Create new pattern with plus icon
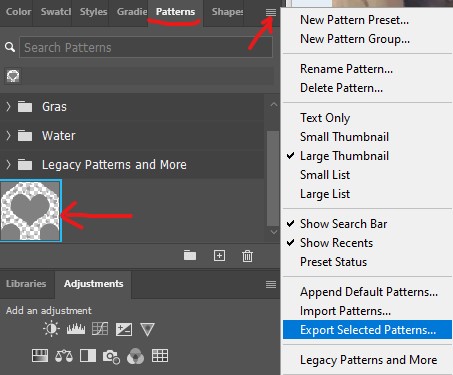453x375 pixels. click(x=219, y=255)
